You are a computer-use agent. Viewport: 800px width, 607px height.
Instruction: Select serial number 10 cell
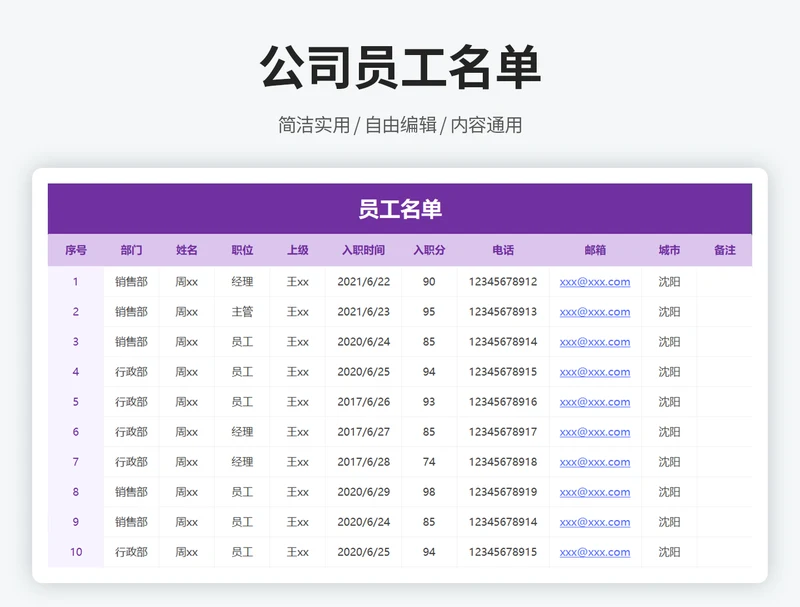tap(76, 552)
